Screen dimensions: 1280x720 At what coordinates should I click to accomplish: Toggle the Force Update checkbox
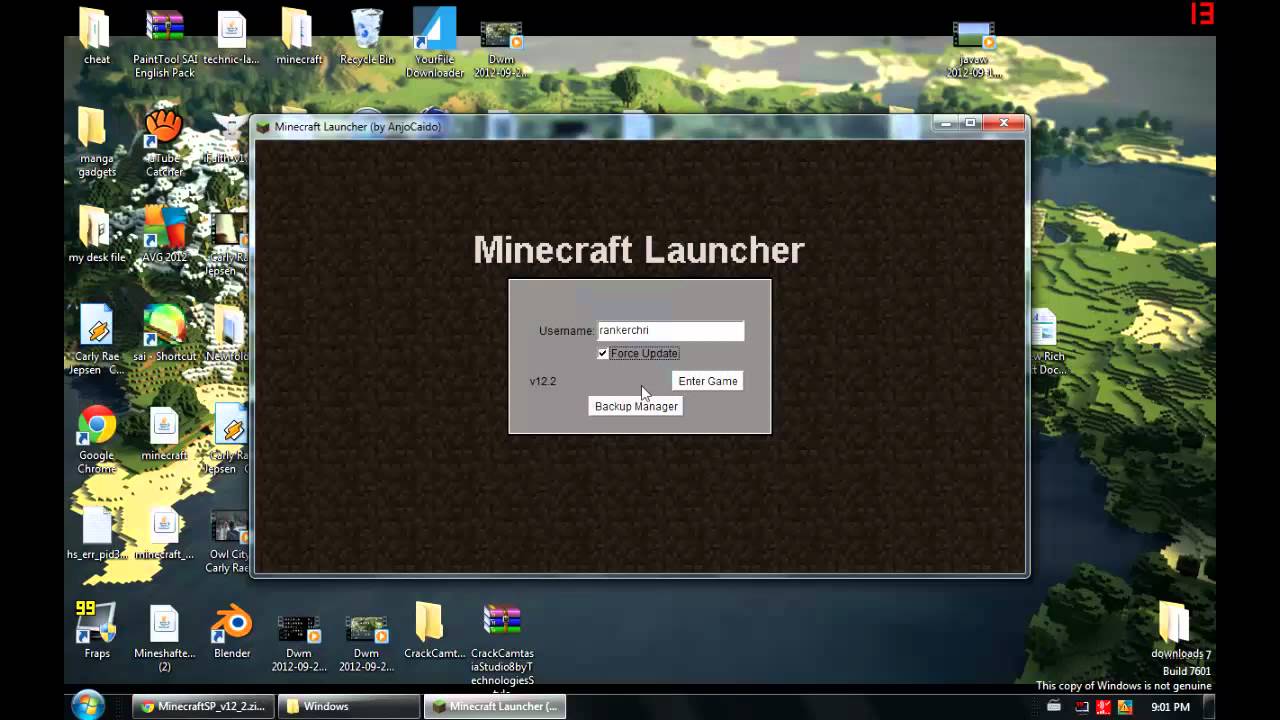point(603,353)
